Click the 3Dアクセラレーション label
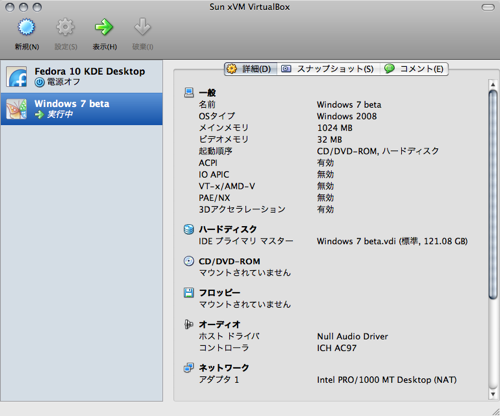This screenshot has height=416, width=500. point(242,209)
